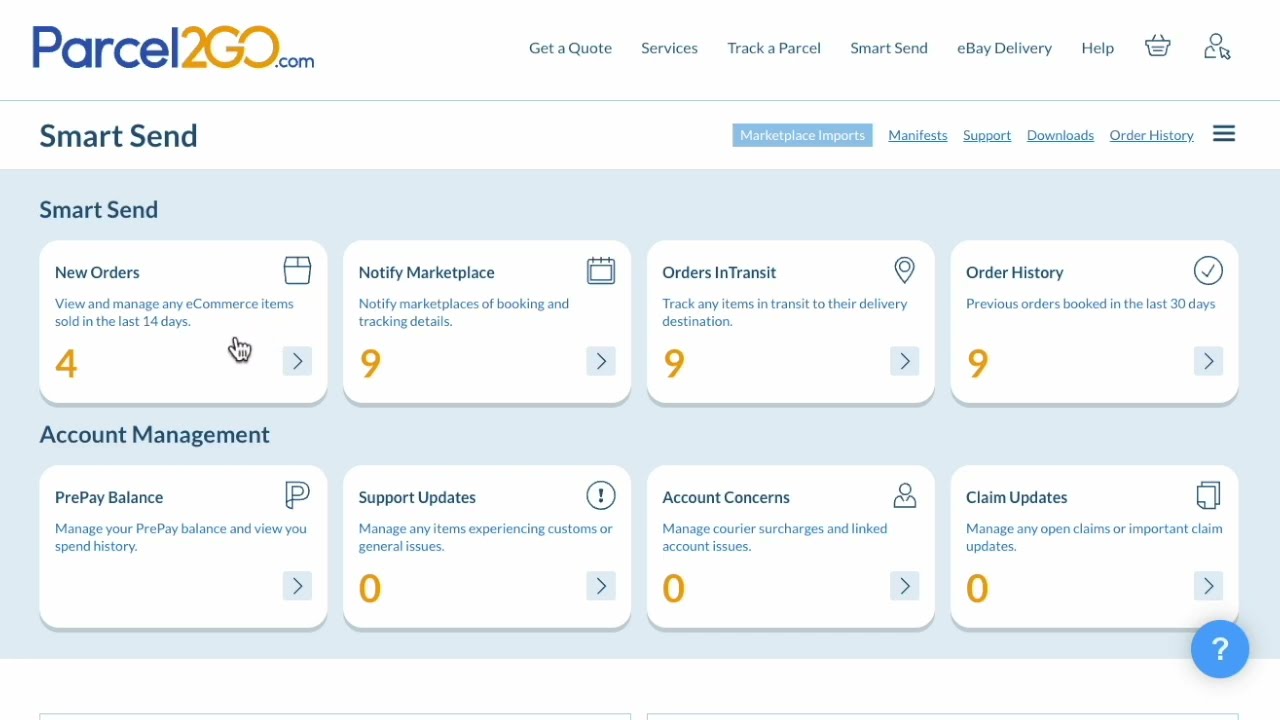Click the Account Concerns count of 0
The width and height of the screenshot is (1280, 720).
(x=674, y=589)
